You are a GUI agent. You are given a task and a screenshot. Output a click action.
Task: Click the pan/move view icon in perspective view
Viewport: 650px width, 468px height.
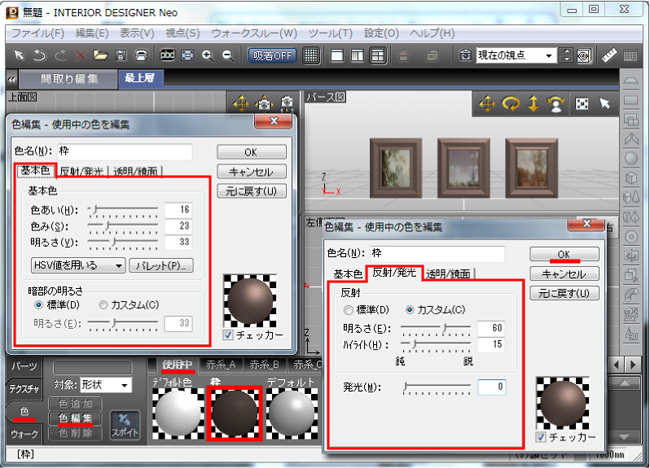pos(487,103)
